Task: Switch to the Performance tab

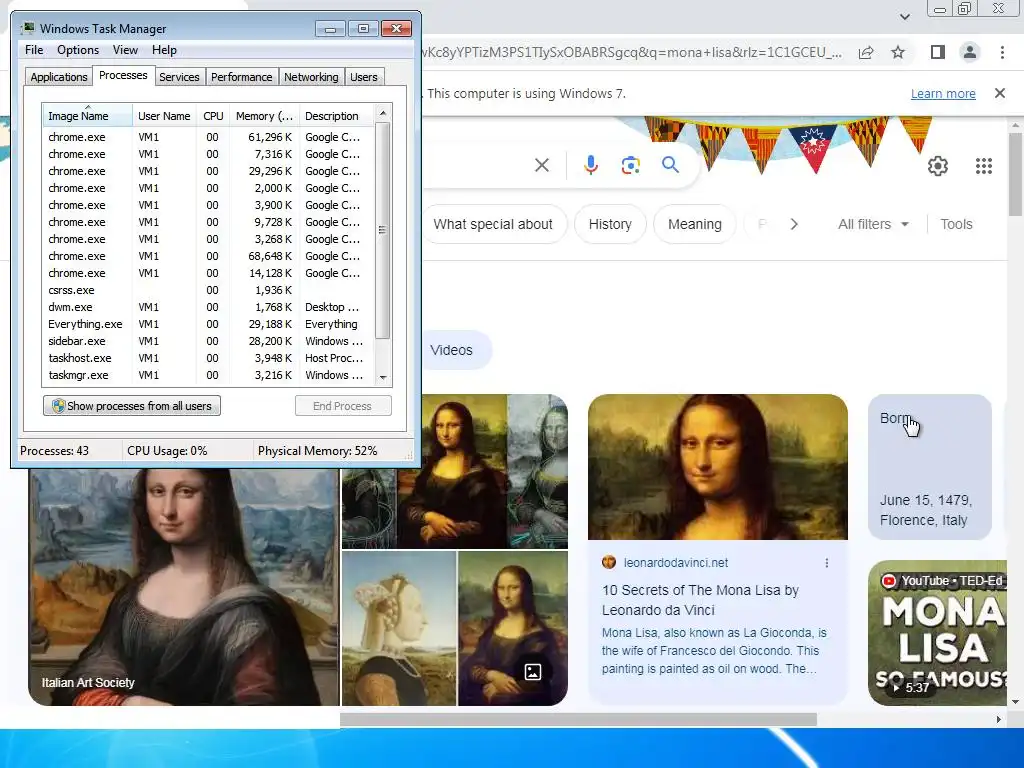Action: (x=241, y=77)
